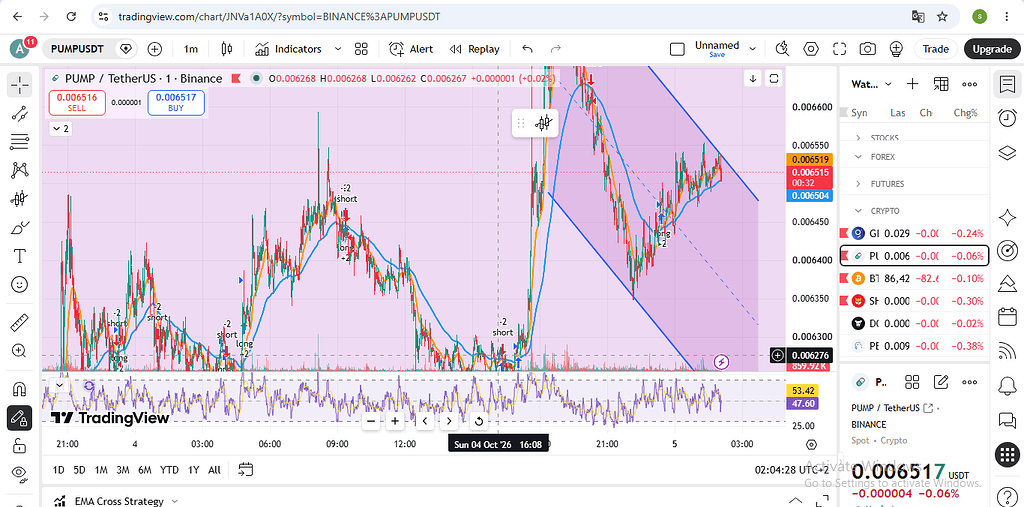
Task: Select the chart layout setup square
Action: (x=677, y=49)
